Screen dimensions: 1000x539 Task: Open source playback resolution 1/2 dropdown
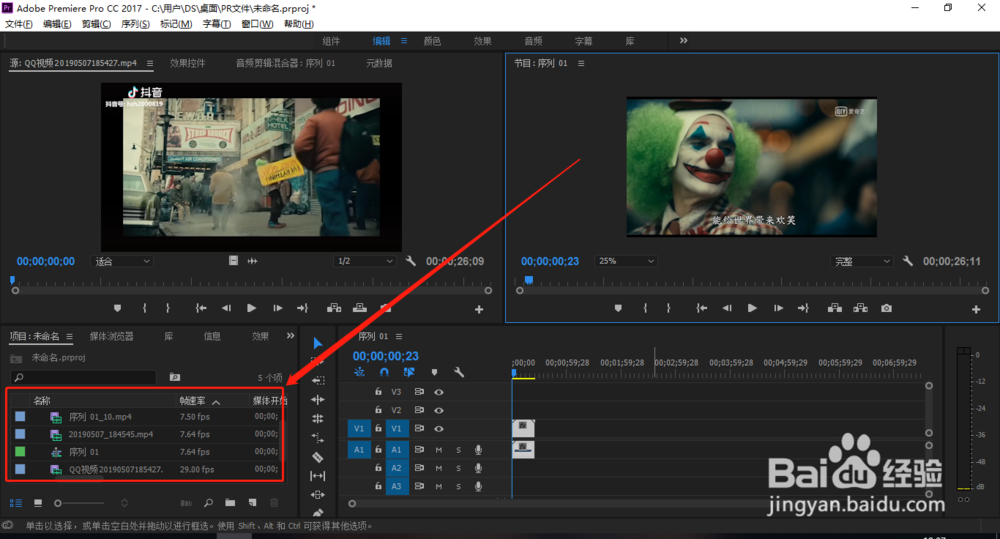tap(365, 261)
